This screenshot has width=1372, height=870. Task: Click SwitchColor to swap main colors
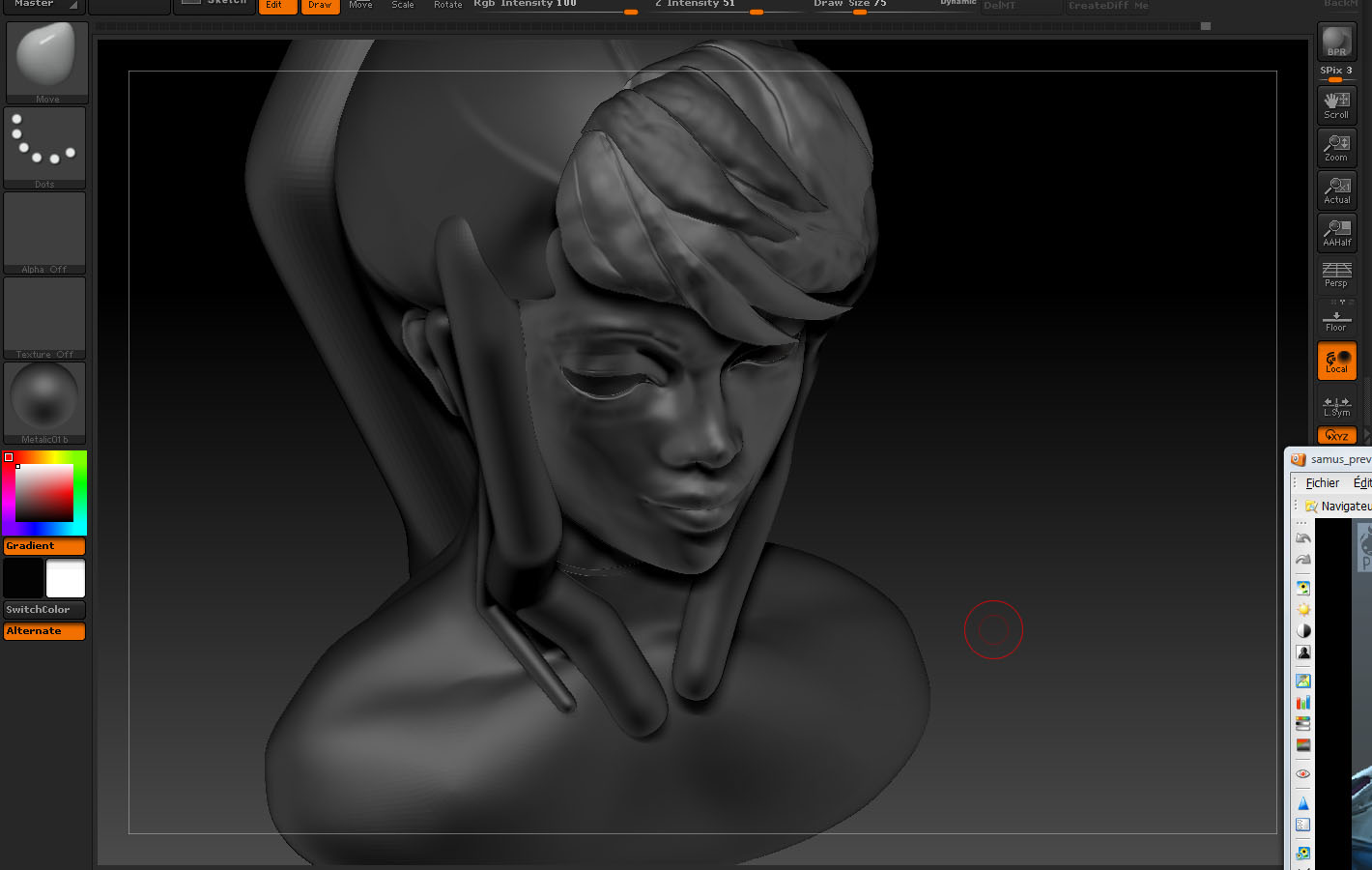(43, 609)
